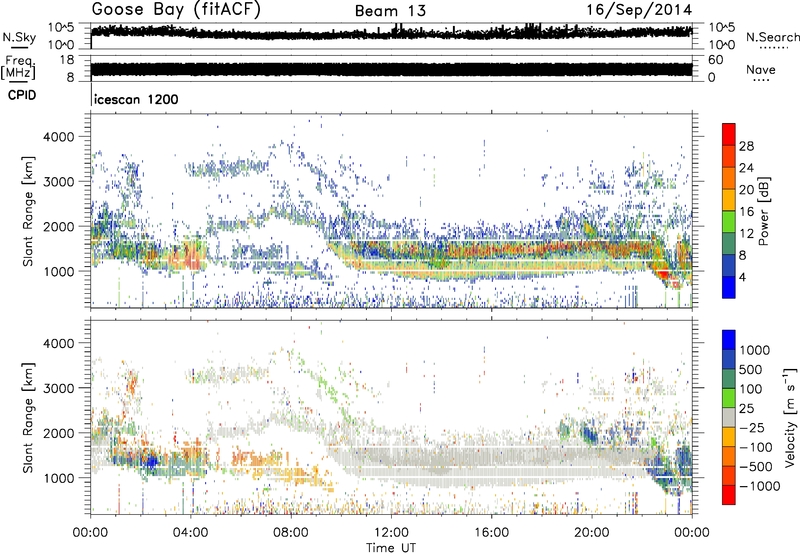Screen dimensions: 800x554
Task: Click the gray segment of the Velocity color bar
Action: [729, 417]
